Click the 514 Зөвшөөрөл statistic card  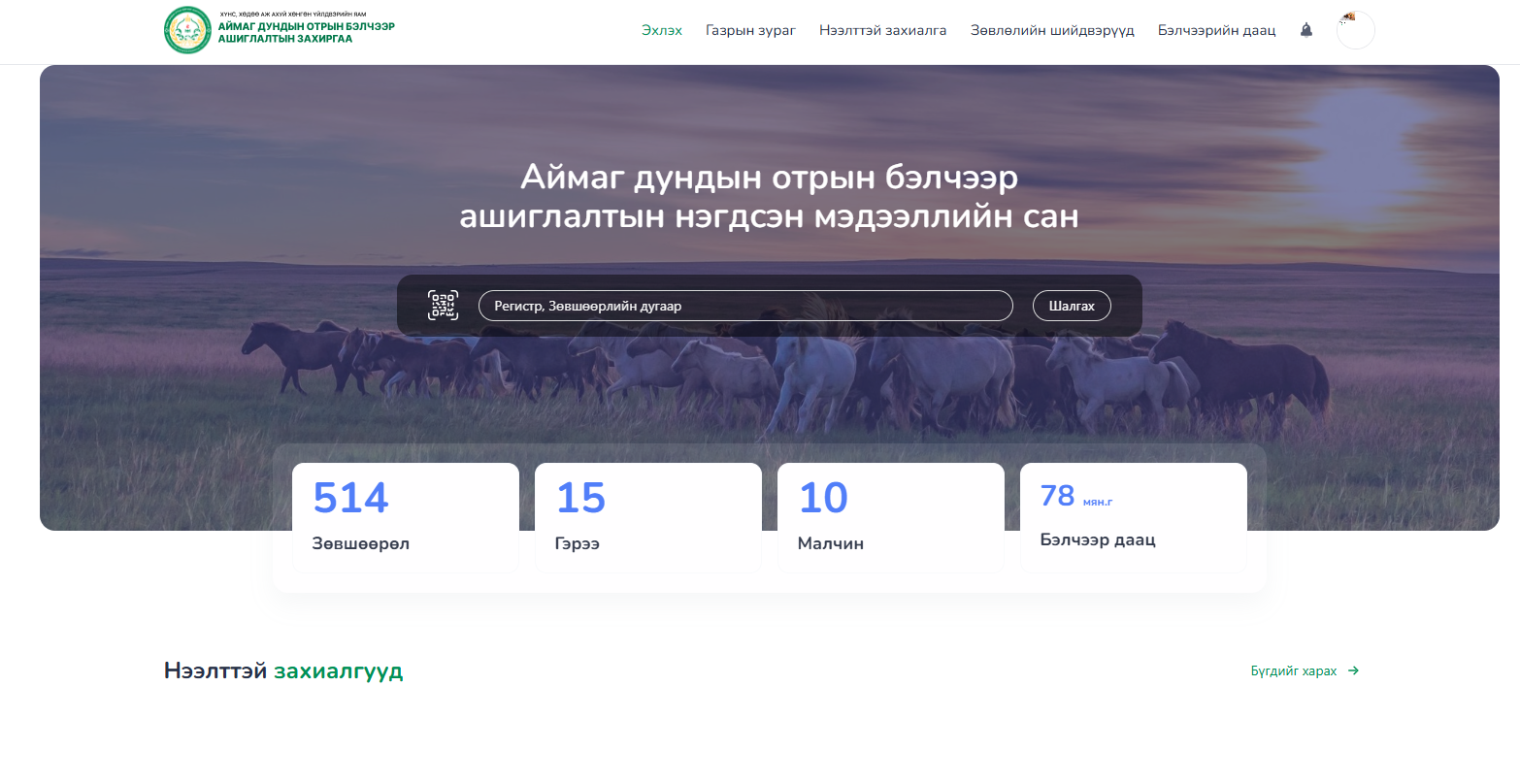coord(406,515)
